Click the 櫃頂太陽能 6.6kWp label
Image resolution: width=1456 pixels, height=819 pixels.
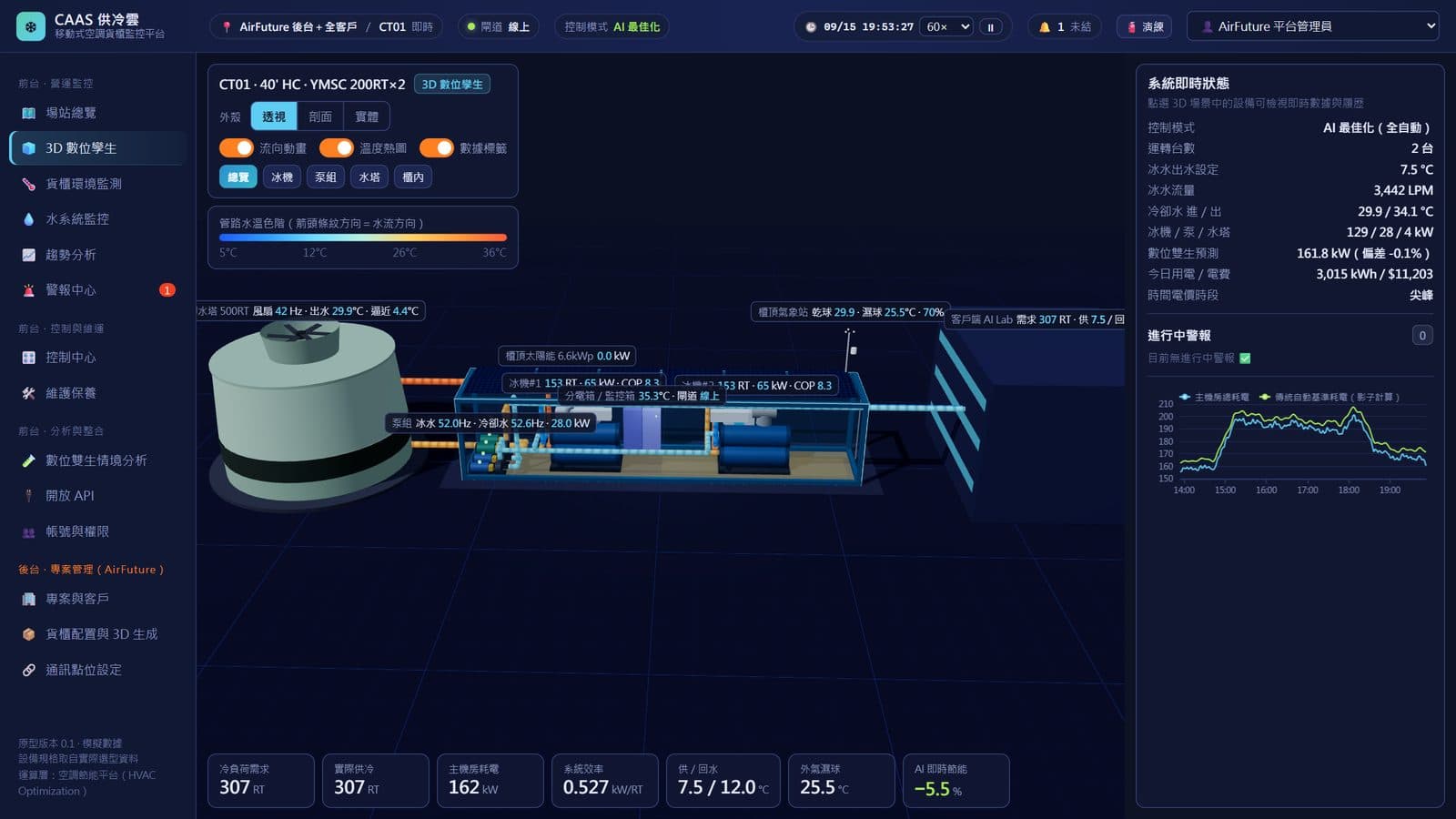tap(567, 356)
